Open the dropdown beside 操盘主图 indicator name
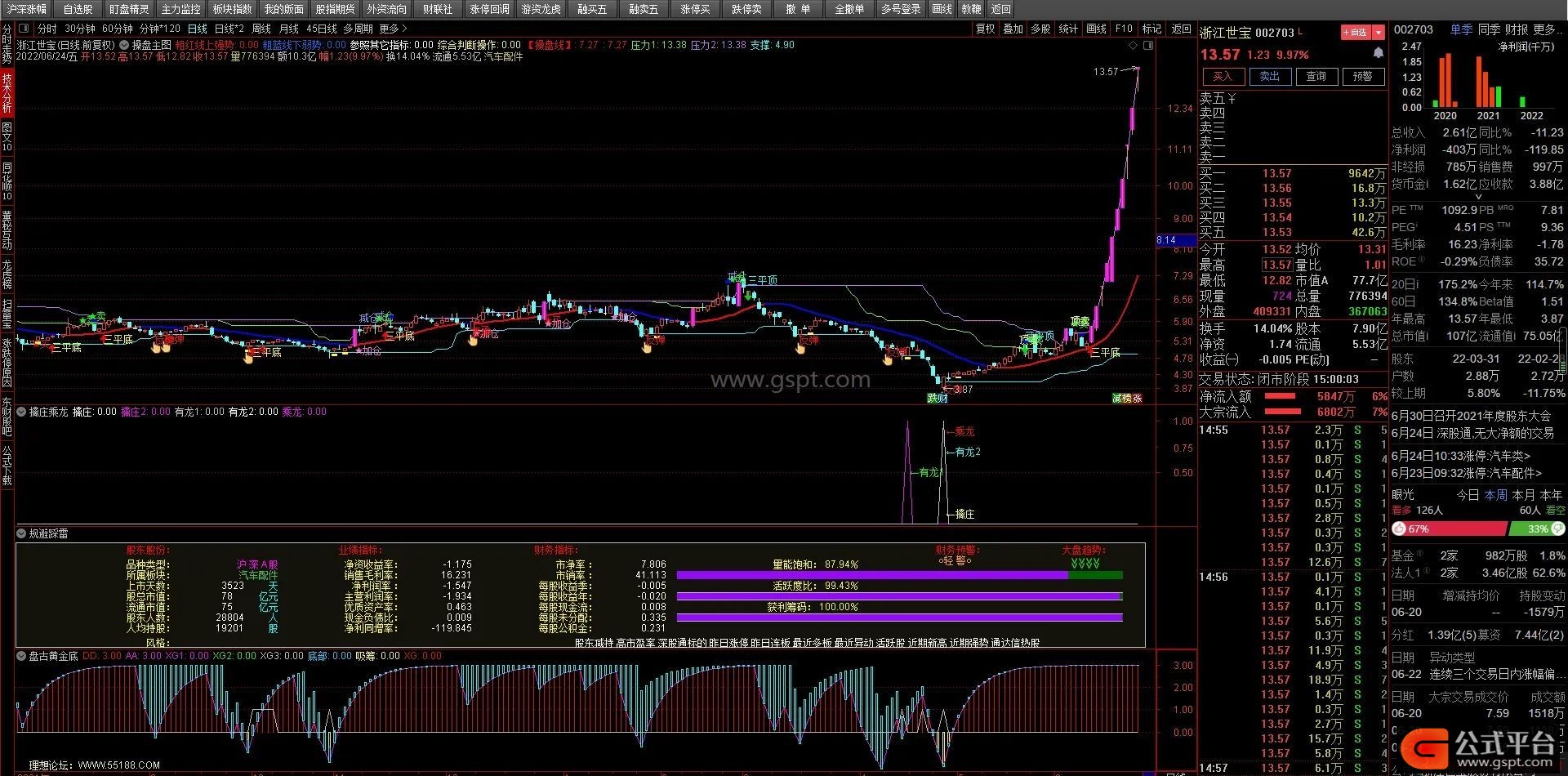The width and height of the screenshot is (1568, 776). tap(124, 45)
